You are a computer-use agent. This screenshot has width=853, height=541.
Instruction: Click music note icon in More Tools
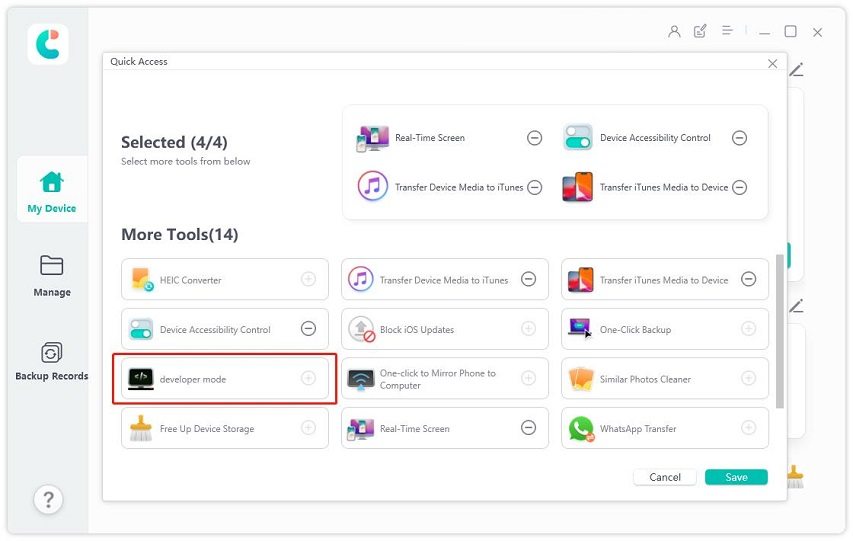click(x=361, y=279)
